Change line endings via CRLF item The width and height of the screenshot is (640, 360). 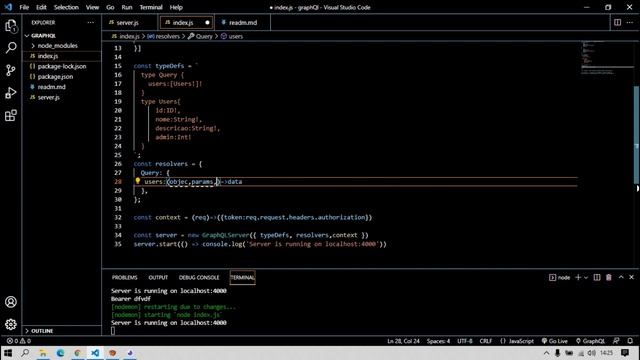point(485,341)
